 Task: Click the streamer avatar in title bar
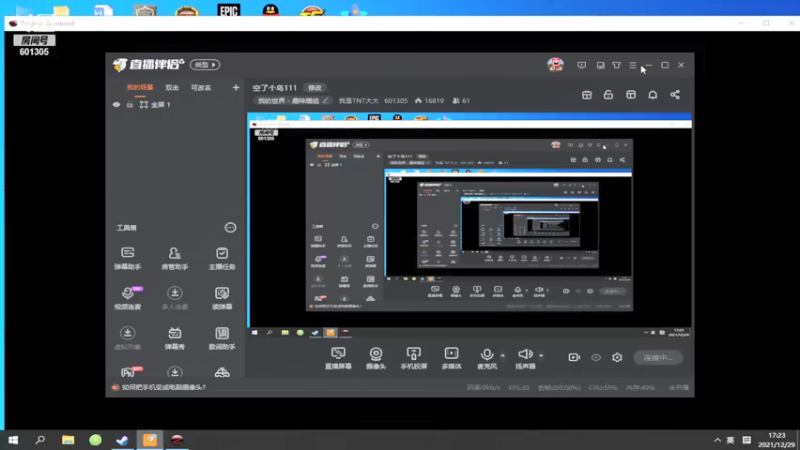click(x=556, y=65)
